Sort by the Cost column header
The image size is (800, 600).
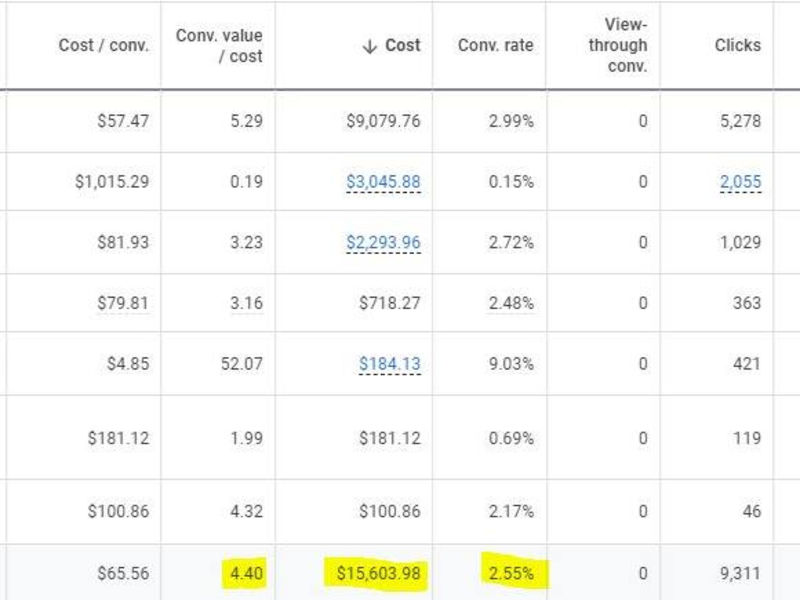tap(403, 45)
